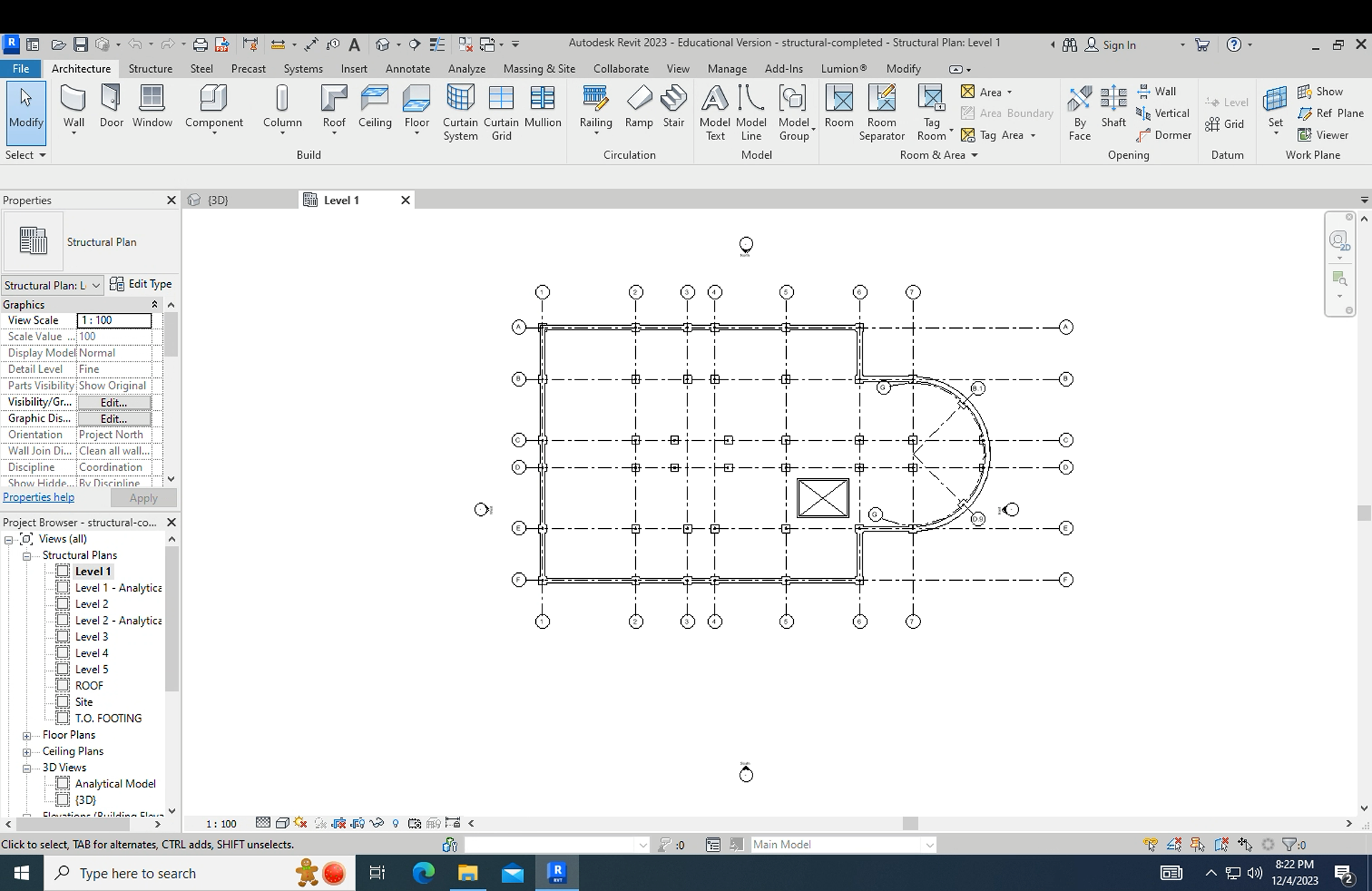This screenshot has height=891, width=1372.
Task: Select the Window tool
Action: coord(152,107)
